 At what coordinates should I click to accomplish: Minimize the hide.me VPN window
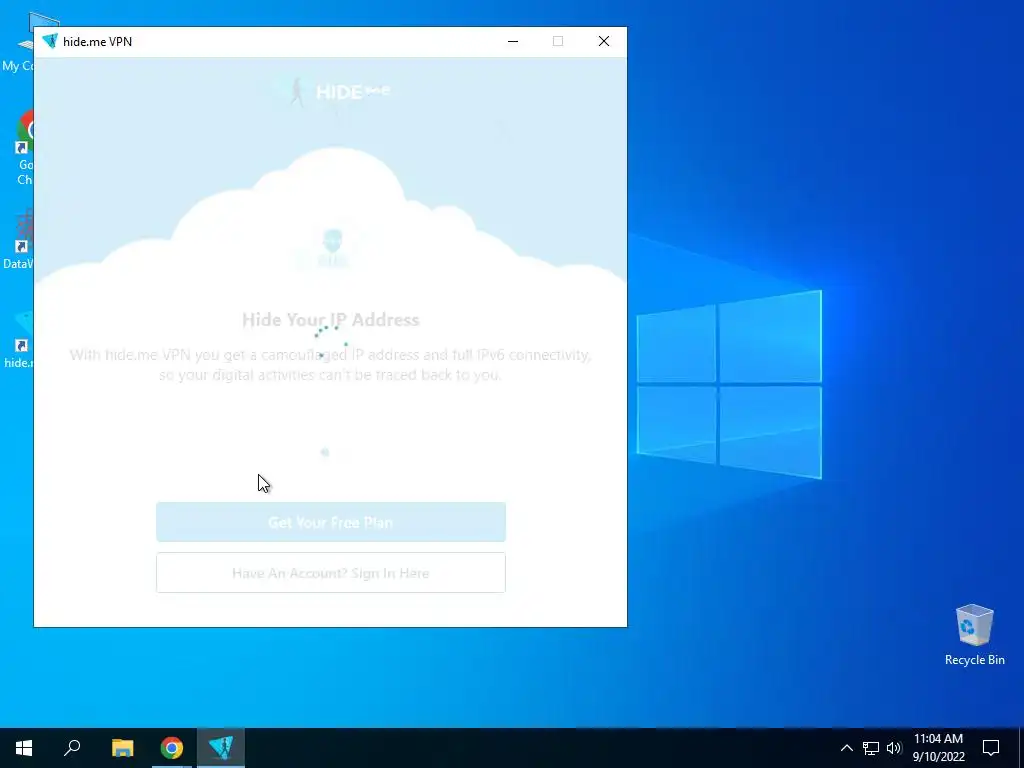coord(513,41)
